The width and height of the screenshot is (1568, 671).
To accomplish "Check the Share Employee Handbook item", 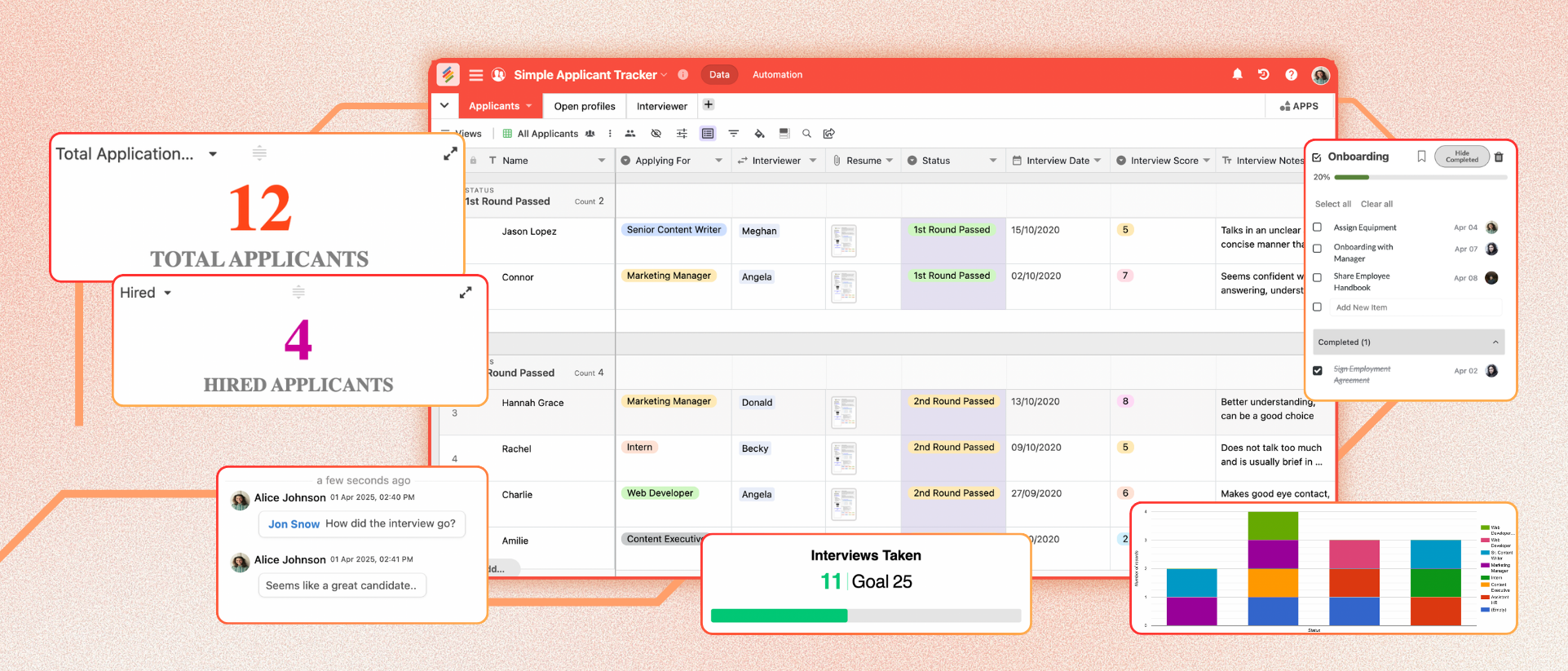I will pyautogui.click(x=1317, y=277).
